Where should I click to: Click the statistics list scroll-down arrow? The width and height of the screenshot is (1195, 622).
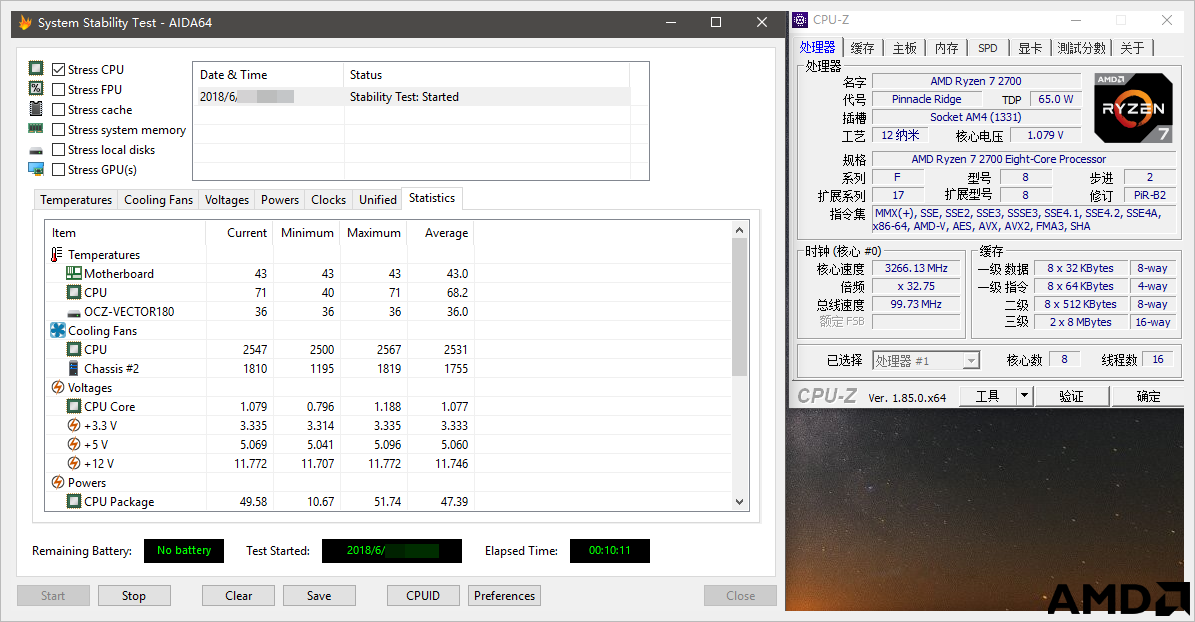(x=738, y=502)
